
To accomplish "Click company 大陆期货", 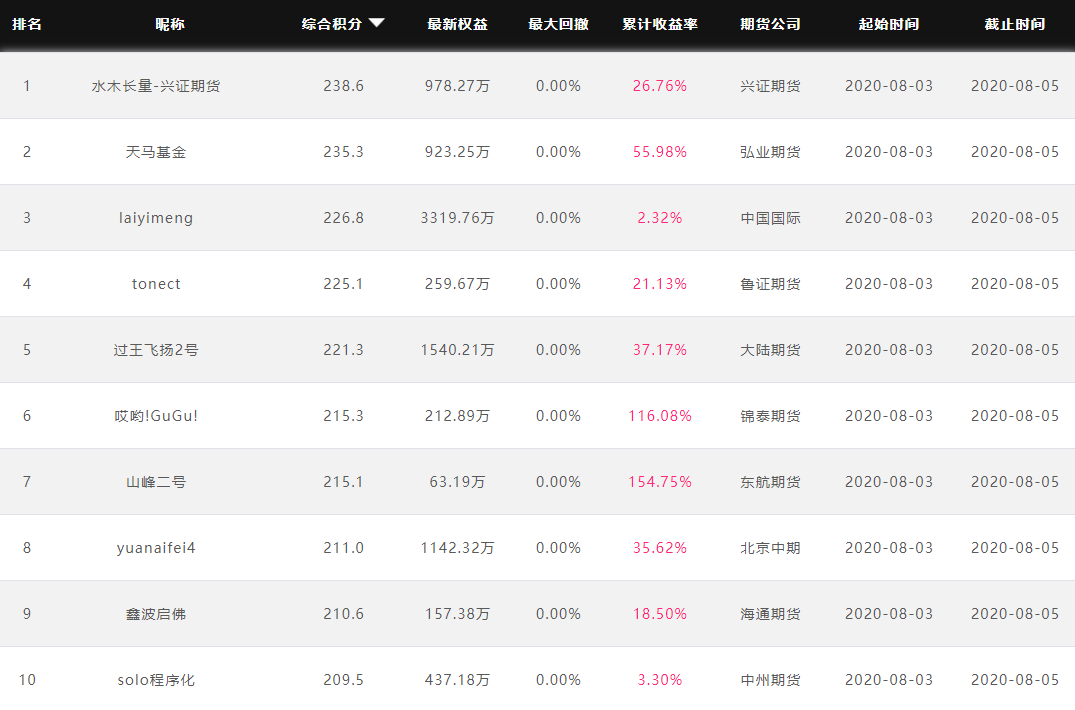I will point(770,350).
